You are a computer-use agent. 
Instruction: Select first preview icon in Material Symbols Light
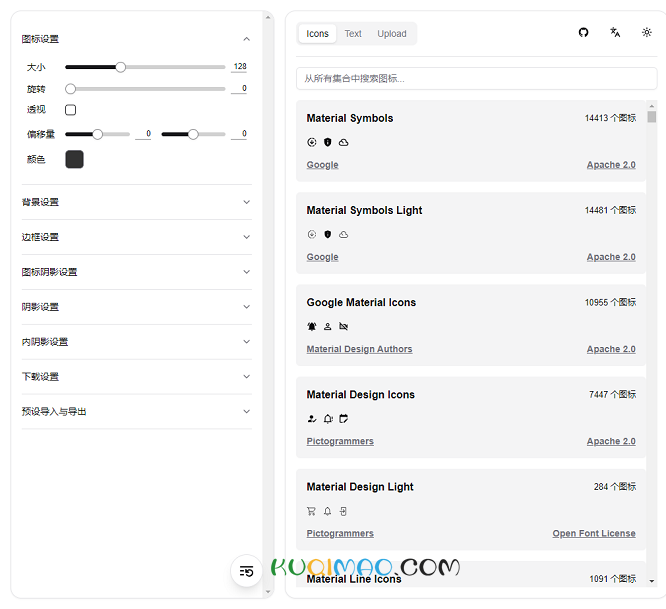[312, 234]
